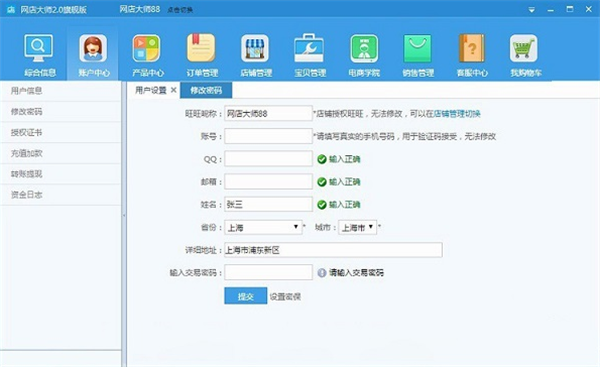Open 电商学院 e-commerce academy icon
This screenshot has width=600, height=367.
pyautogui.click(x=364, y=48)
